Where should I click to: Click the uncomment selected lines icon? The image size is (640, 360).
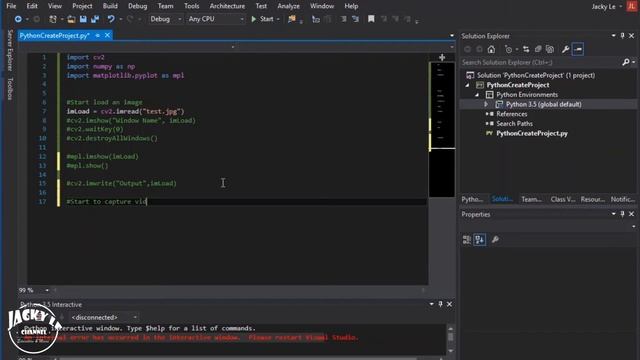click(x=356, y=19)
